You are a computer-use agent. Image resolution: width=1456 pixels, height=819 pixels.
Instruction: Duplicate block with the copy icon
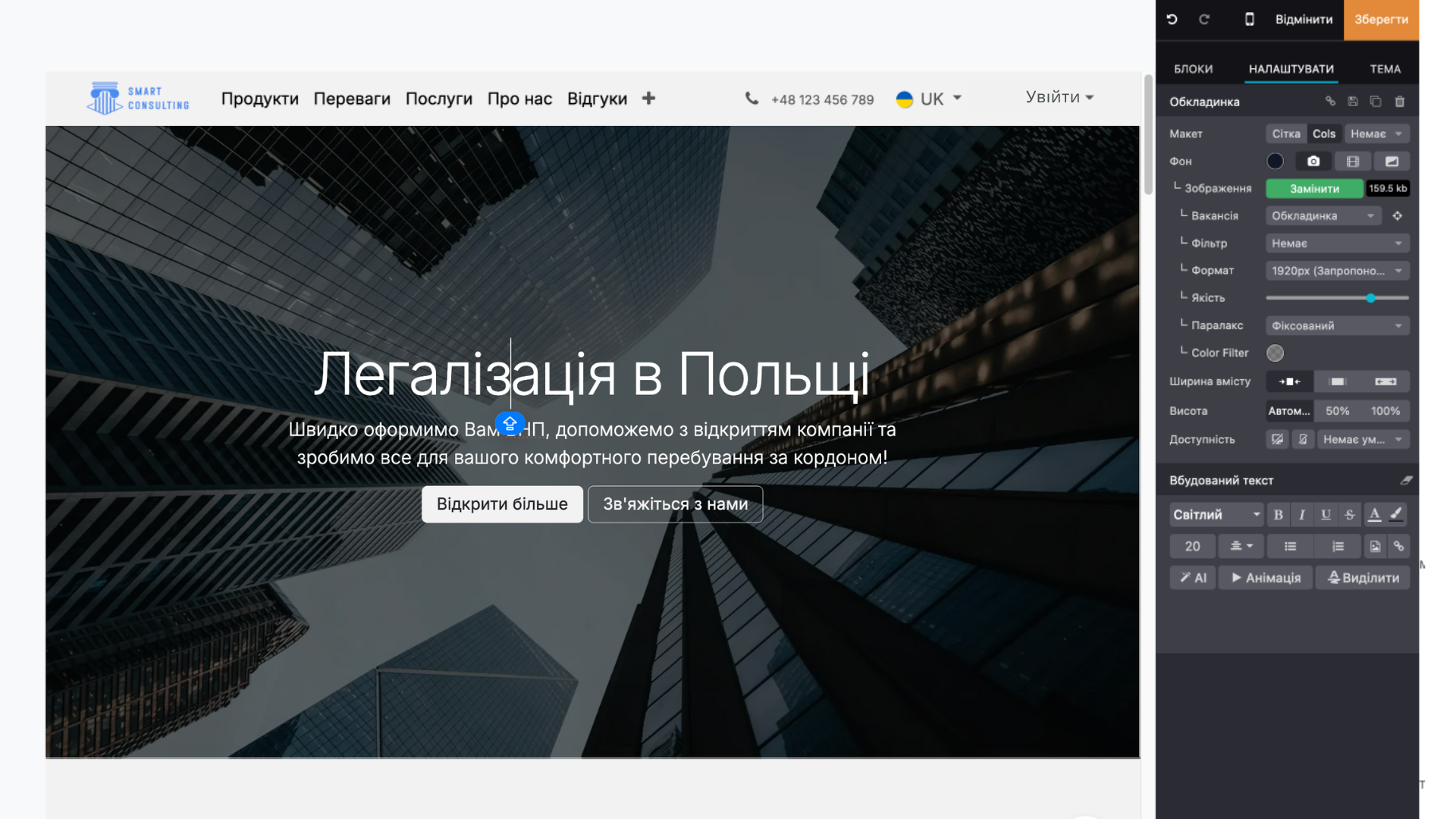1376,102
